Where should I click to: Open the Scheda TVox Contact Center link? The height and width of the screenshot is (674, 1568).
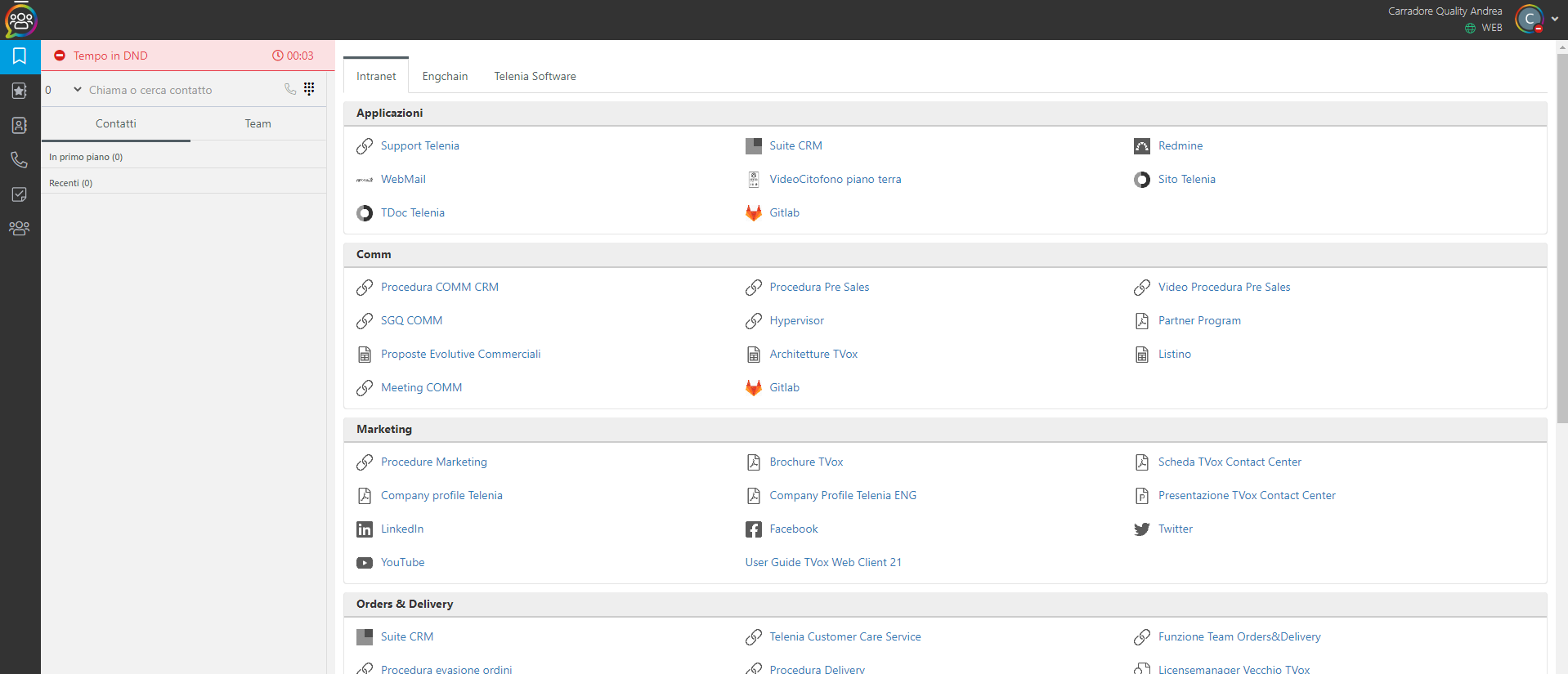pyautogui.click(x=1230, y=462)
